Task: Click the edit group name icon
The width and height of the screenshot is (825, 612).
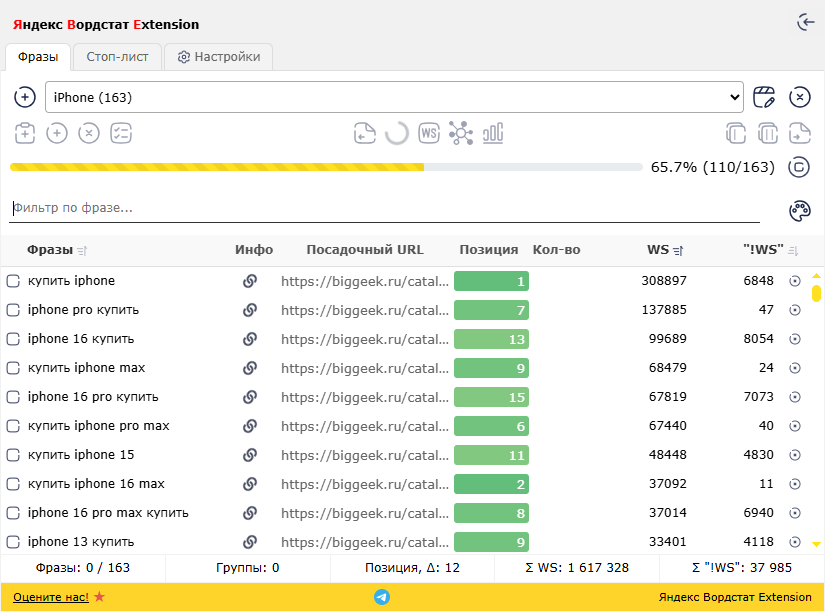Action: pyautogui.click(x=764, y=97)
